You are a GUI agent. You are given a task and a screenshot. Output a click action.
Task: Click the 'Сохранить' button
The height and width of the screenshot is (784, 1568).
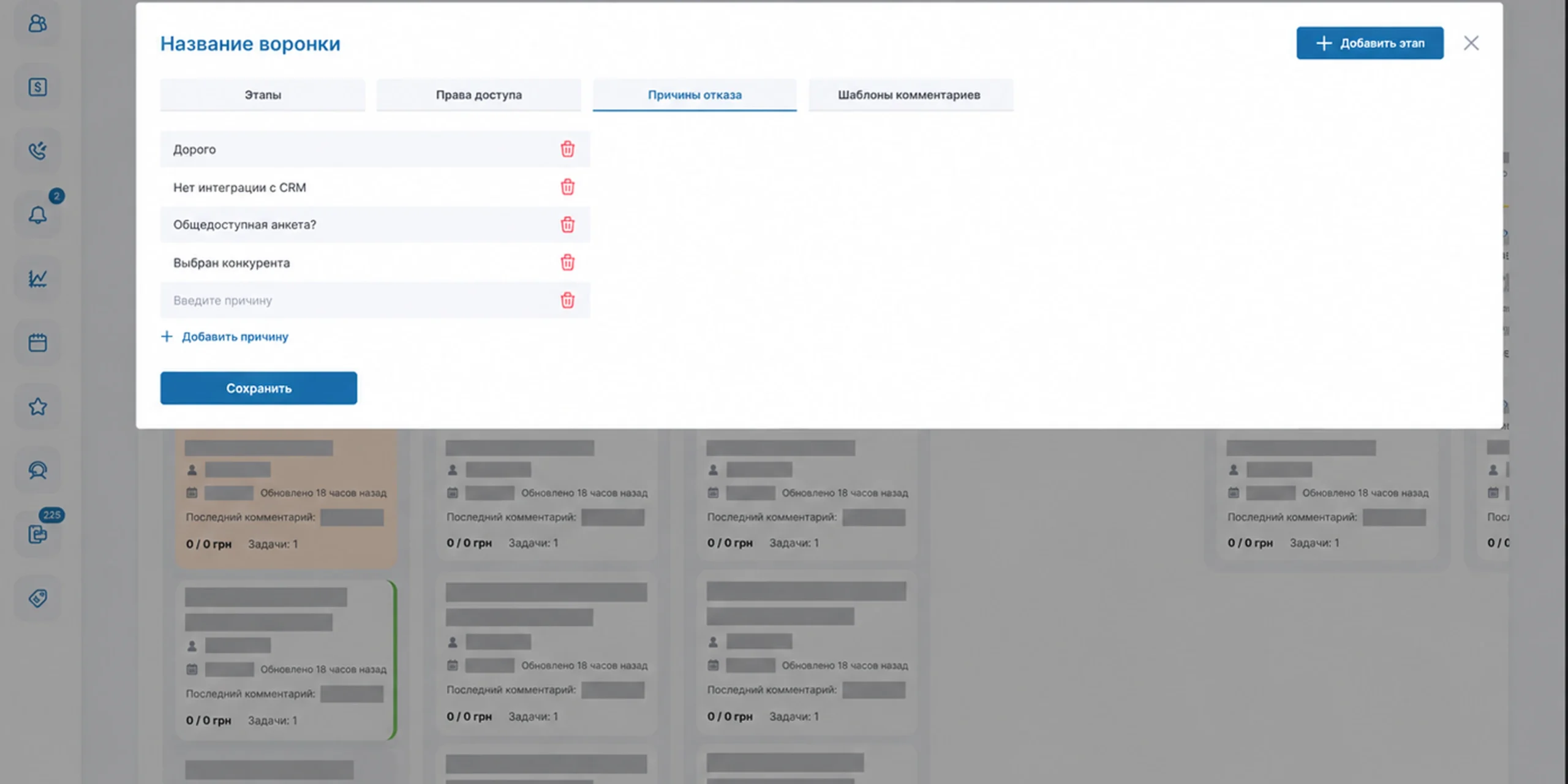(258, 388)
